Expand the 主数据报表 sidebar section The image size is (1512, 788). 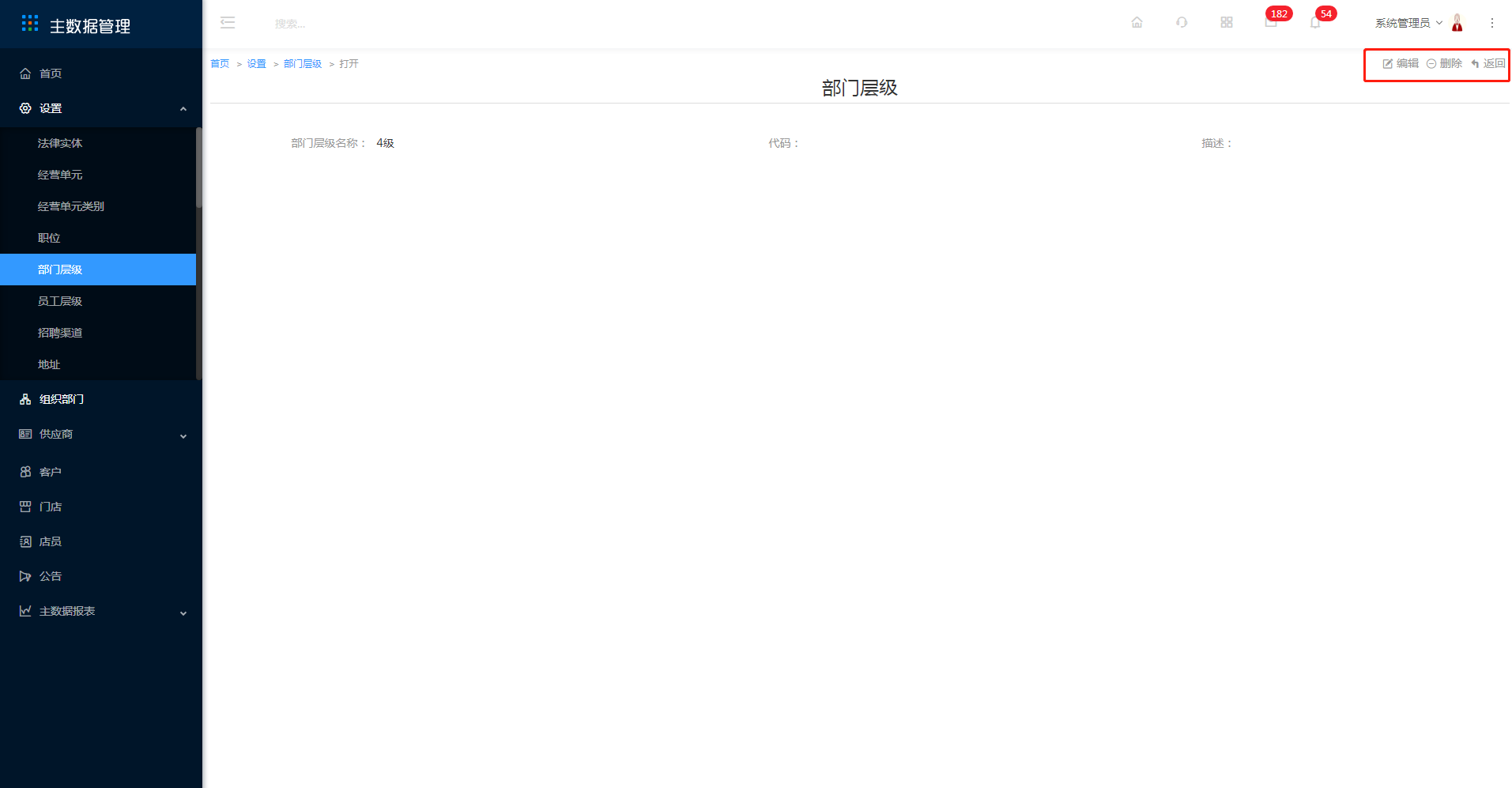pos(101,611)
